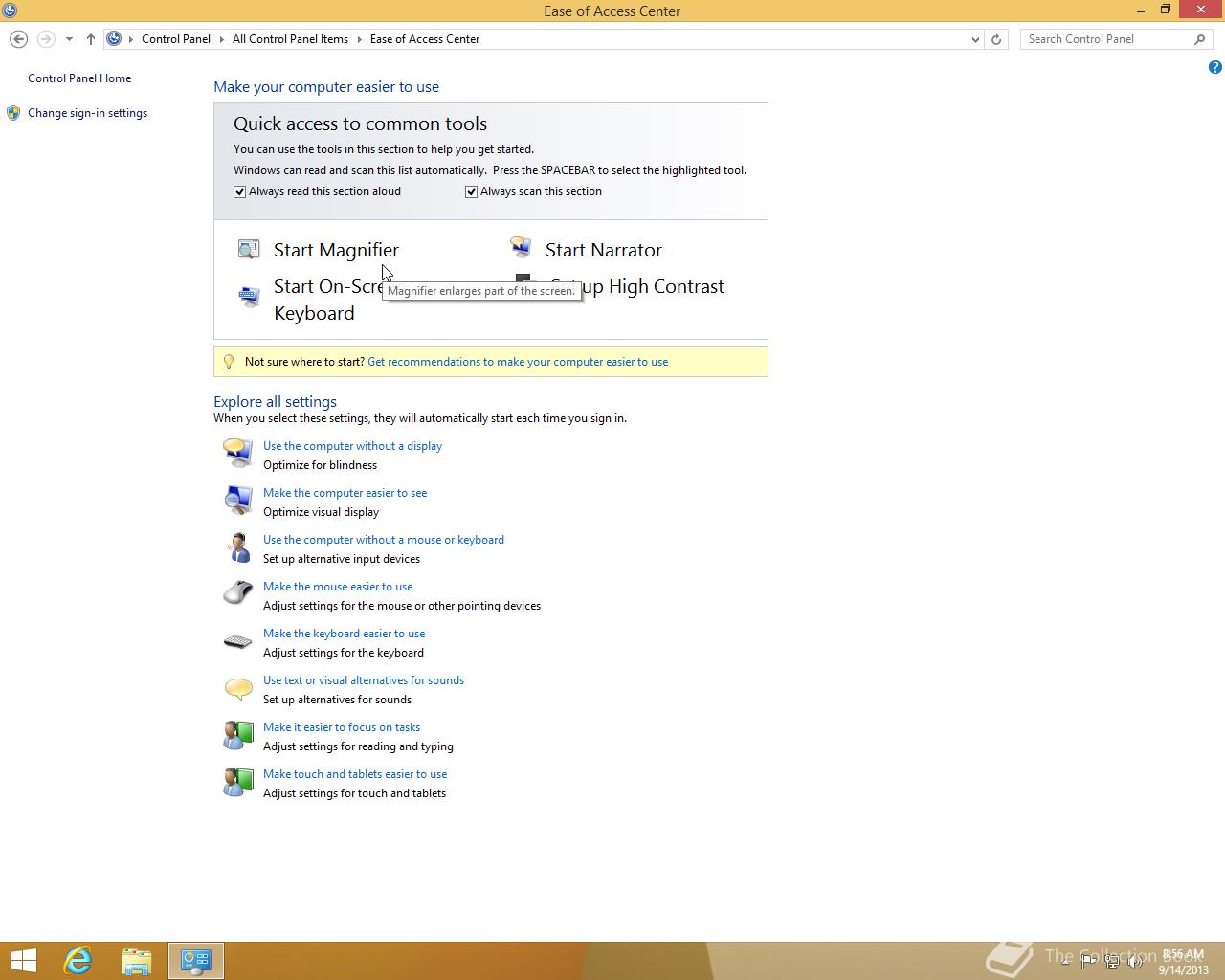Viewport: 1225px width, 980px height.
Task: Uncheck Always scan this section
Action: point(472,191)
